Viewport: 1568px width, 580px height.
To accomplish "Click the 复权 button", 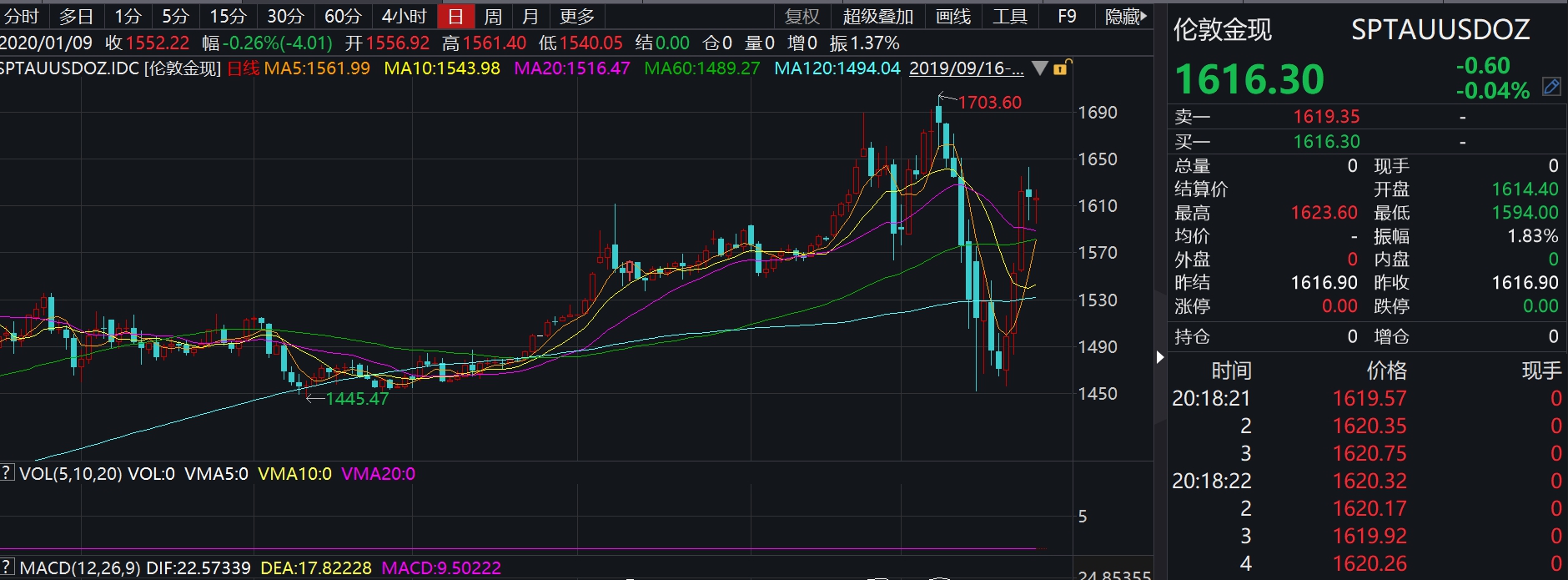I will coord(802,17).
